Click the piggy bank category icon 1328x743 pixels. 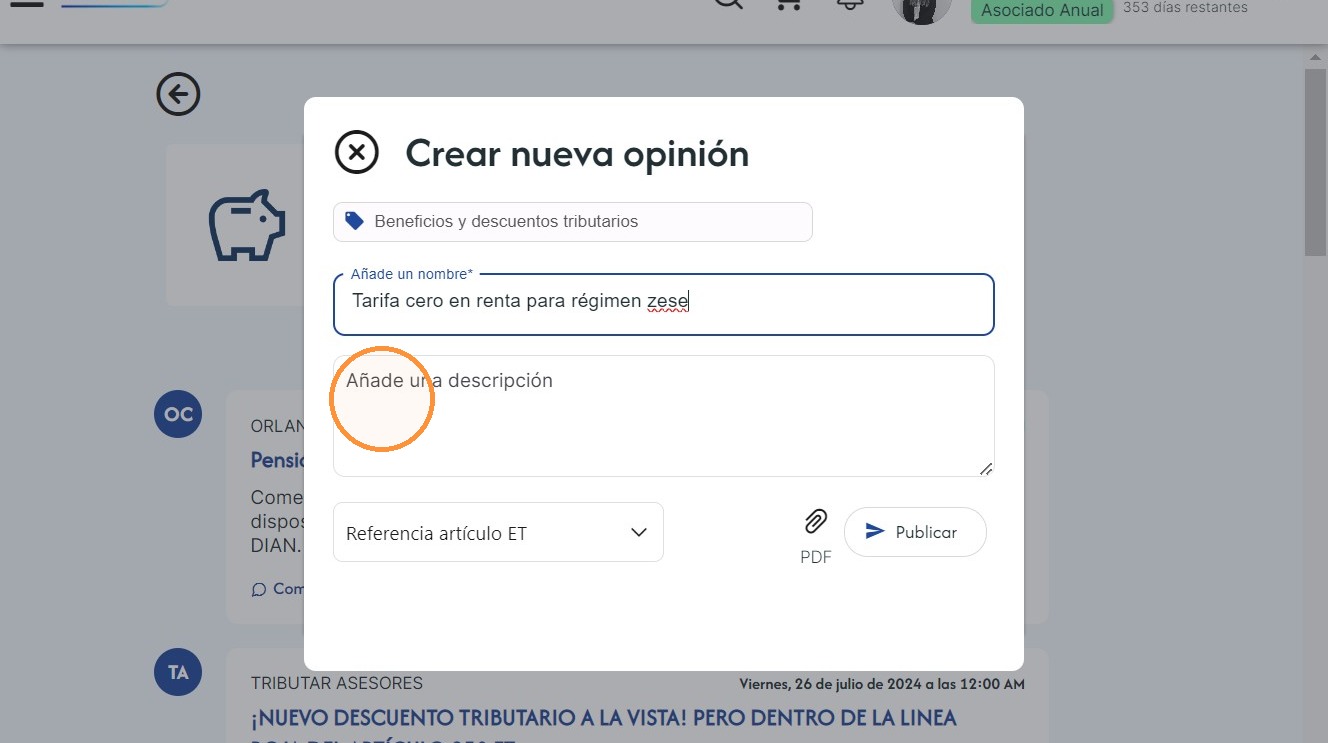[247, 225]
